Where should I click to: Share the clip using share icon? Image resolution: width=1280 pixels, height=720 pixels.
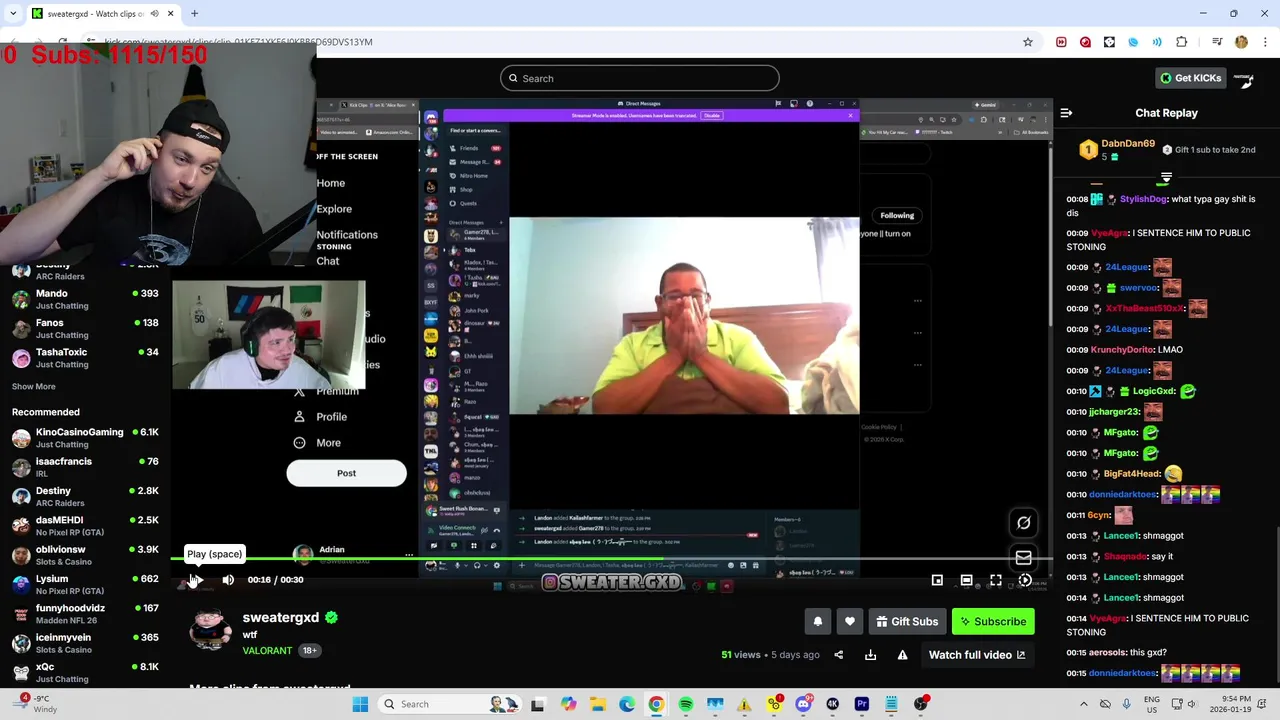pos(839,655)
